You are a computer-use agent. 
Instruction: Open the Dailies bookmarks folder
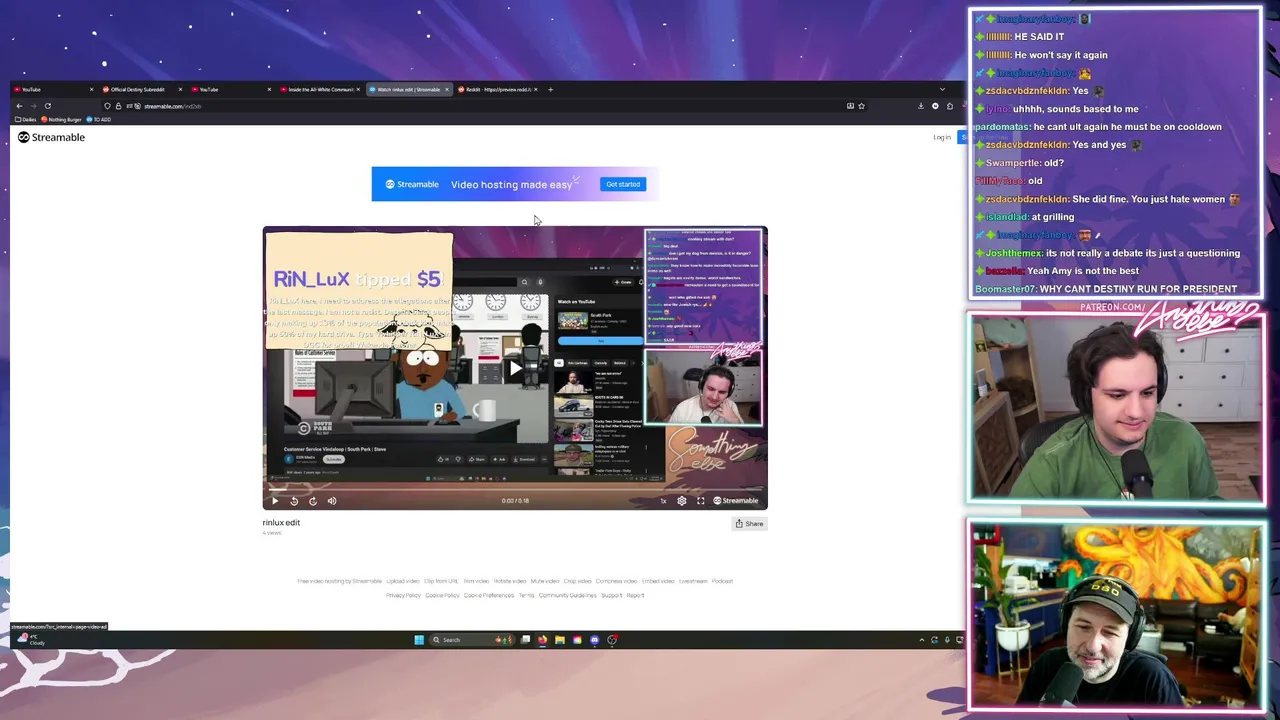tap(26, 120)
